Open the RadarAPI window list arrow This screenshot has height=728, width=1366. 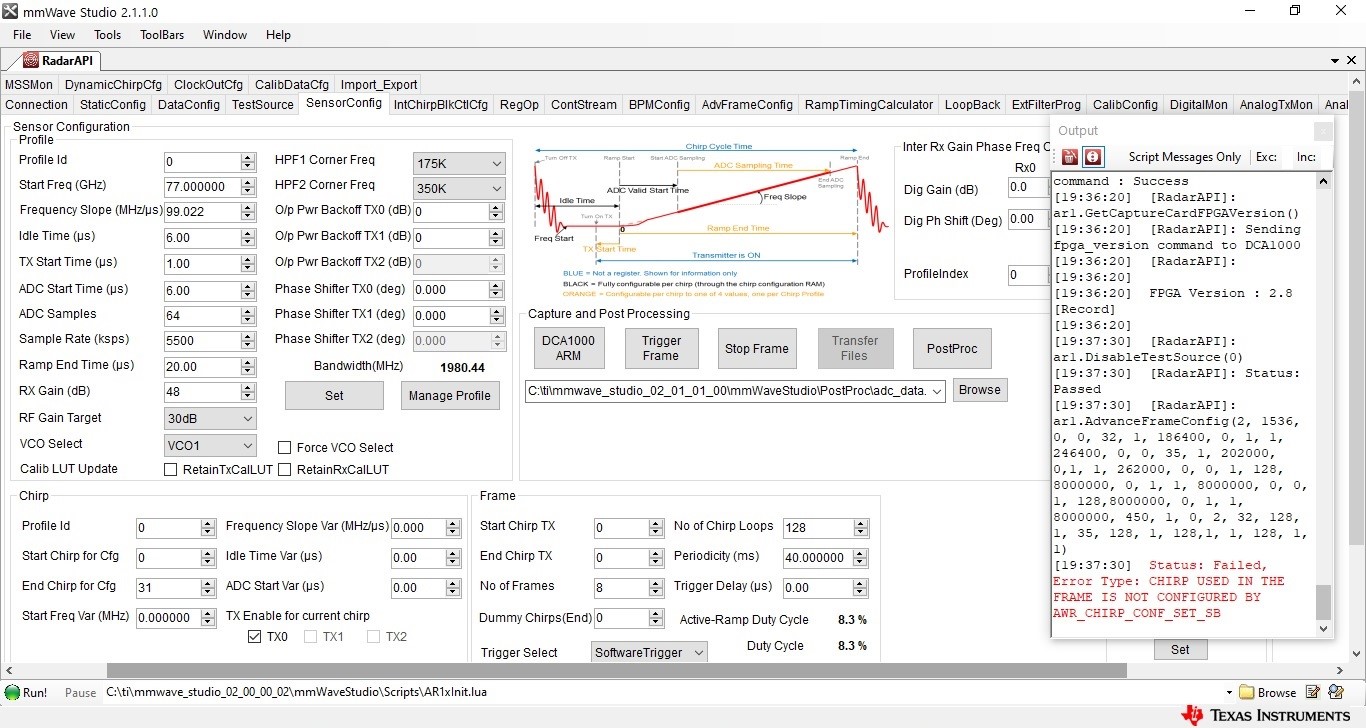[x=1334, y=60]
